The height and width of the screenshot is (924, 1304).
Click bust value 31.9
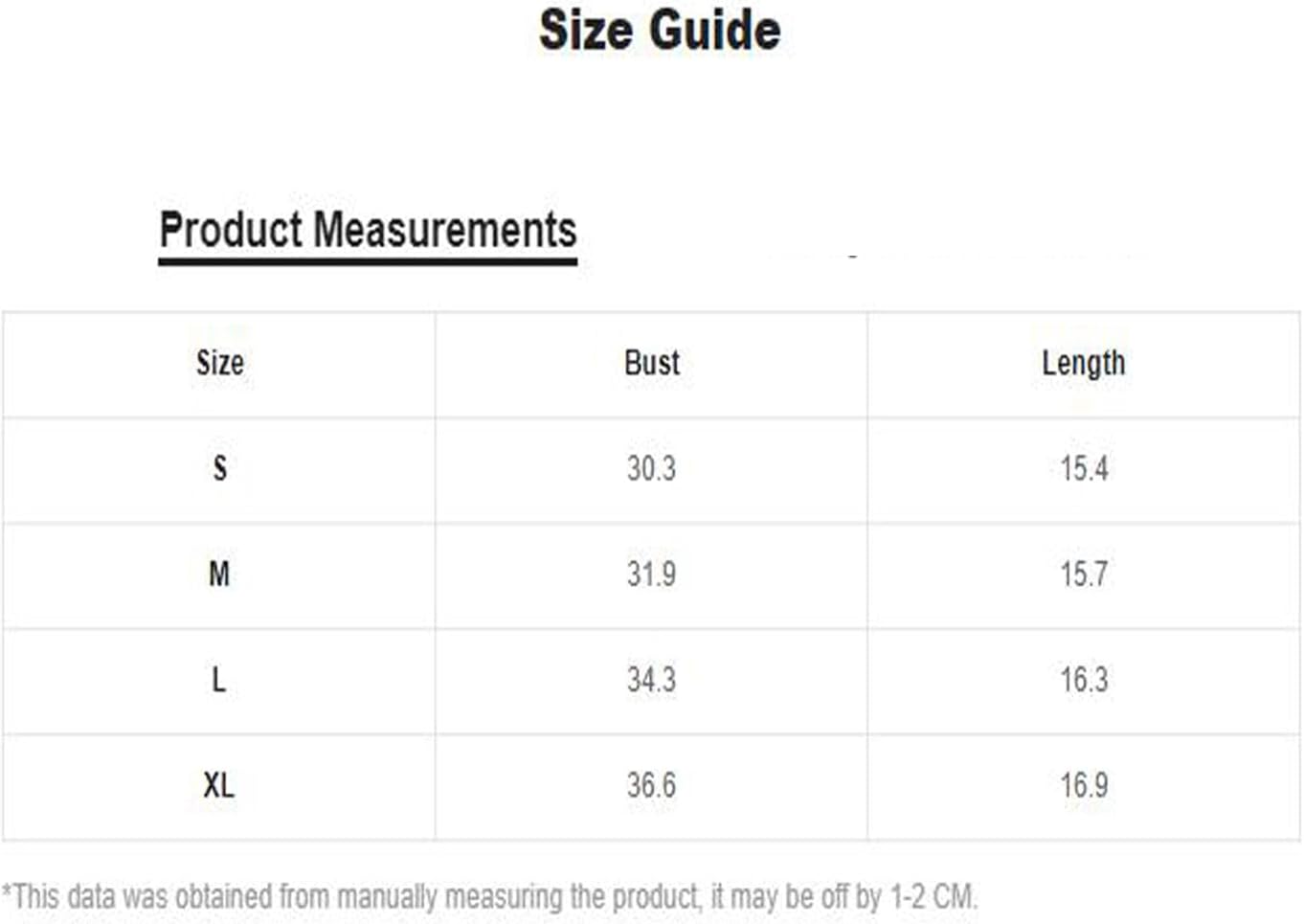coord(651,575)
